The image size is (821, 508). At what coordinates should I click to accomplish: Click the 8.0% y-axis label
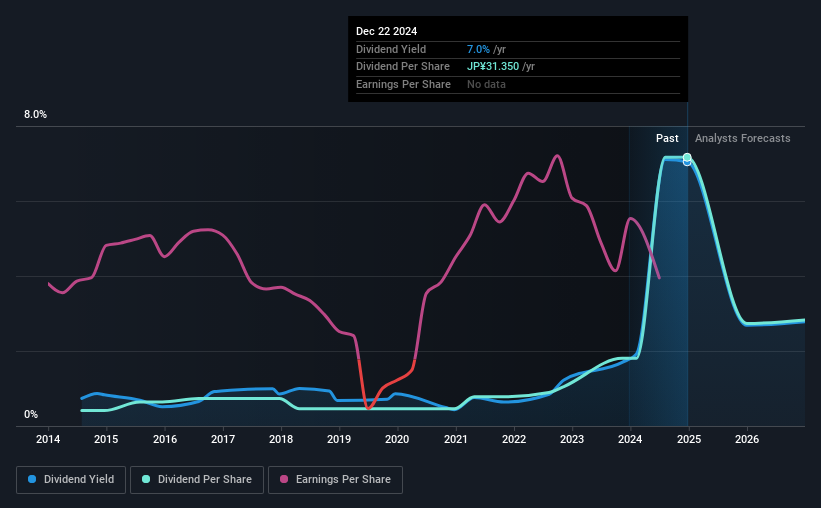click(35, 115)
